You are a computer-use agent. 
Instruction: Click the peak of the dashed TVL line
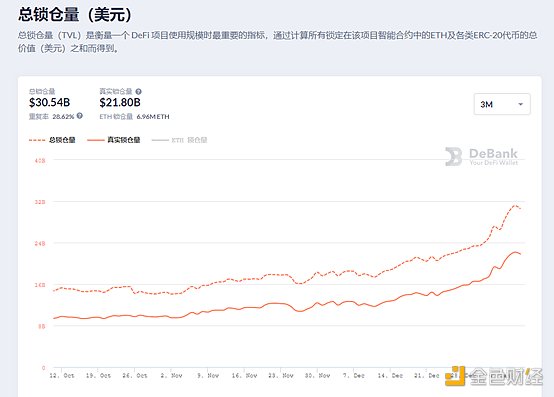click(x=515, y=205)
